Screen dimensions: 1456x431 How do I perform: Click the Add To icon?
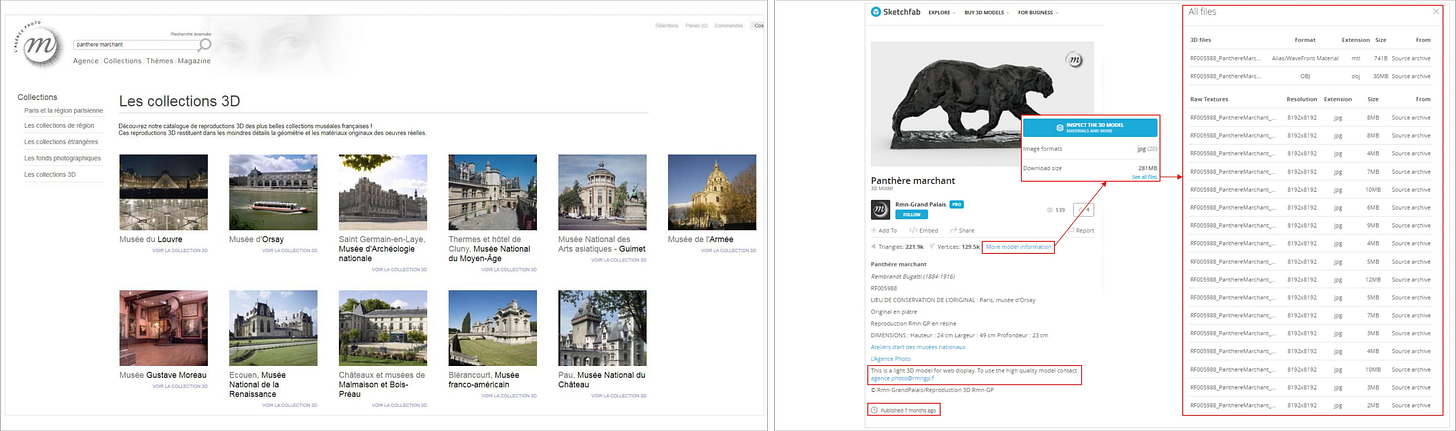875,230
